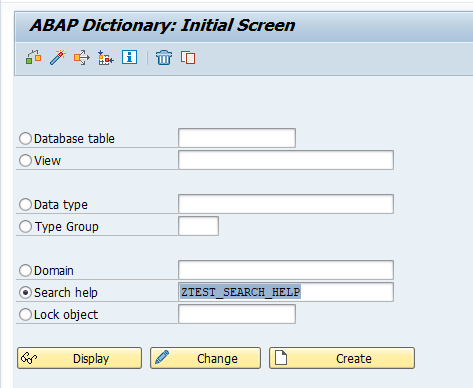Click the Display button with glasses icon
The width and height of the screenshot is (473, 388).
80,358
